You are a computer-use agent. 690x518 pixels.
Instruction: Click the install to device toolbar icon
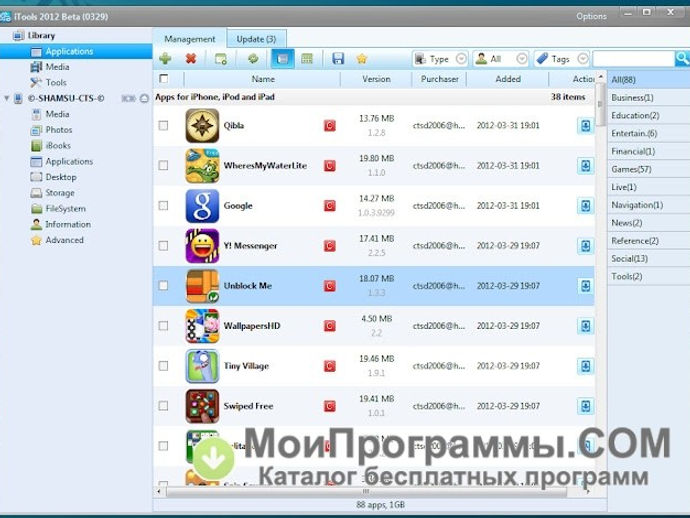pos(220,59)
